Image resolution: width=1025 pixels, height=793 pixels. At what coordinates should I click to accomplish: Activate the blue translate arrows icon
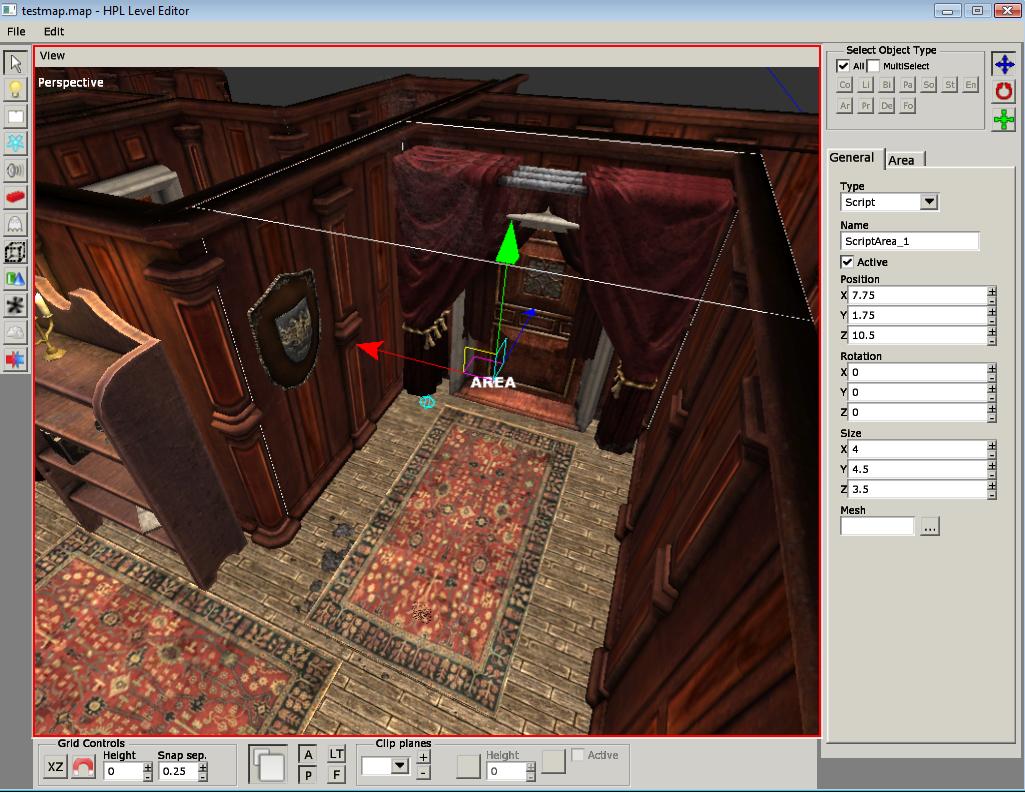1003,65
